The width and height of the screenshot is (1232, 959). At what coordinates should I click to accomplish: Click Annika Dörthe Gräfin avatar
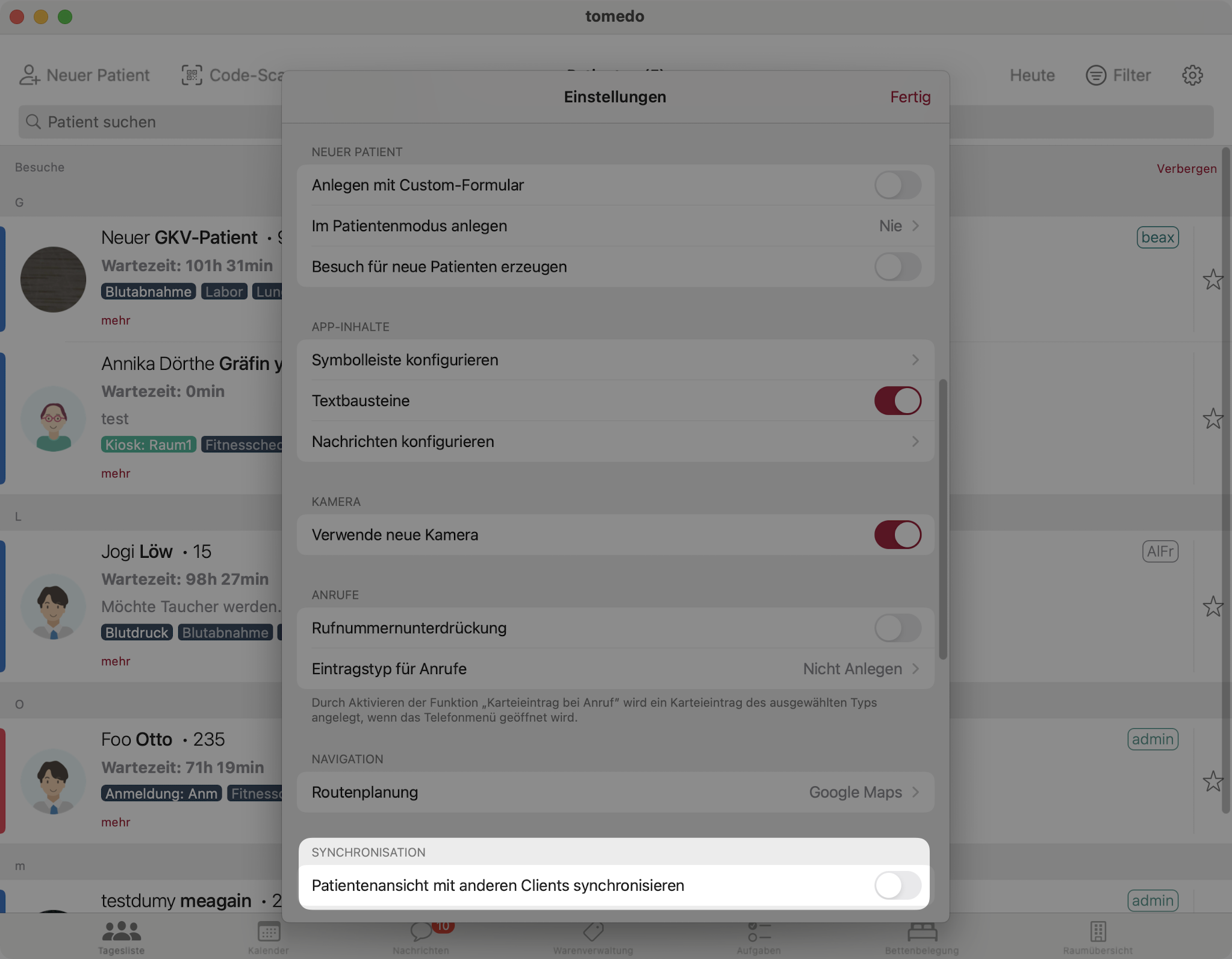pos(54,419)
